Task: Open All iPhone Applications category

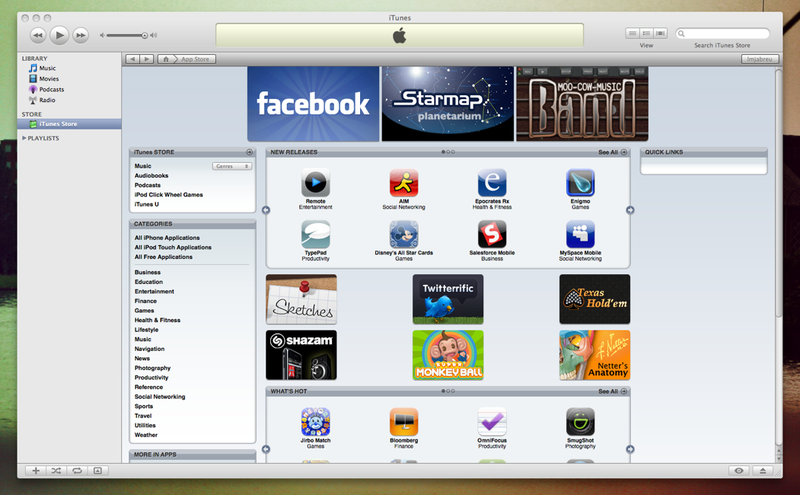Action: click(x=167, y=238)
